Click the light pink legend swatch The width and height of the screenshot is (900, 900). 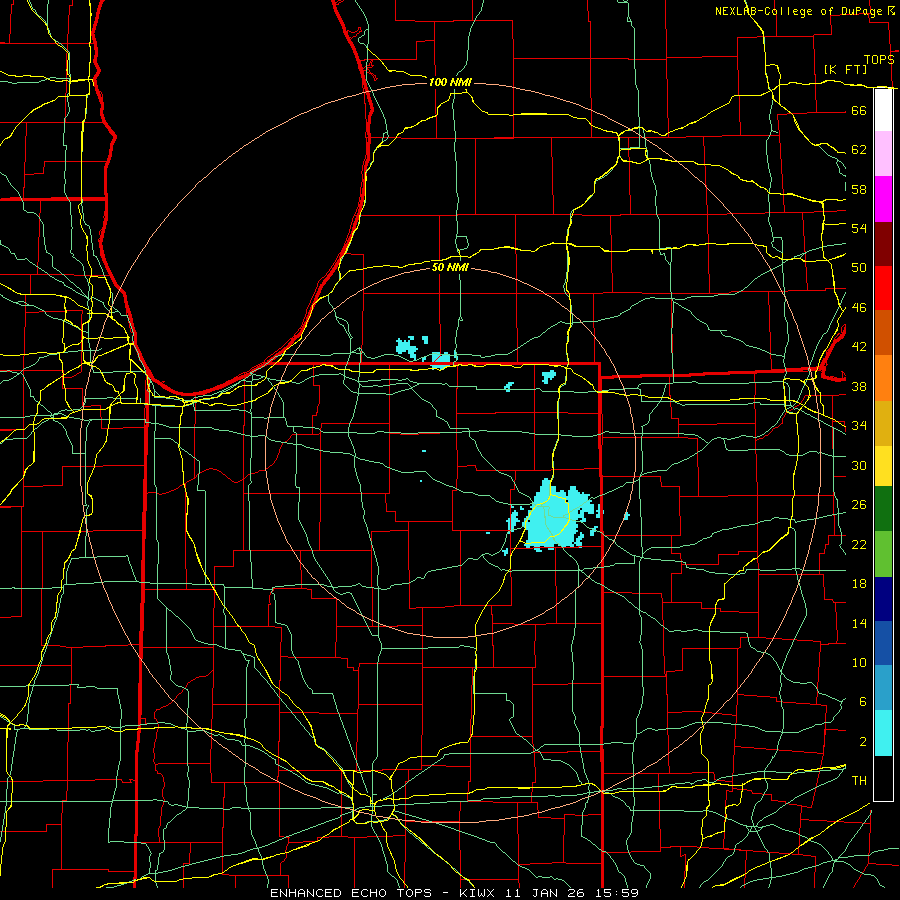(x=883, y=154)
